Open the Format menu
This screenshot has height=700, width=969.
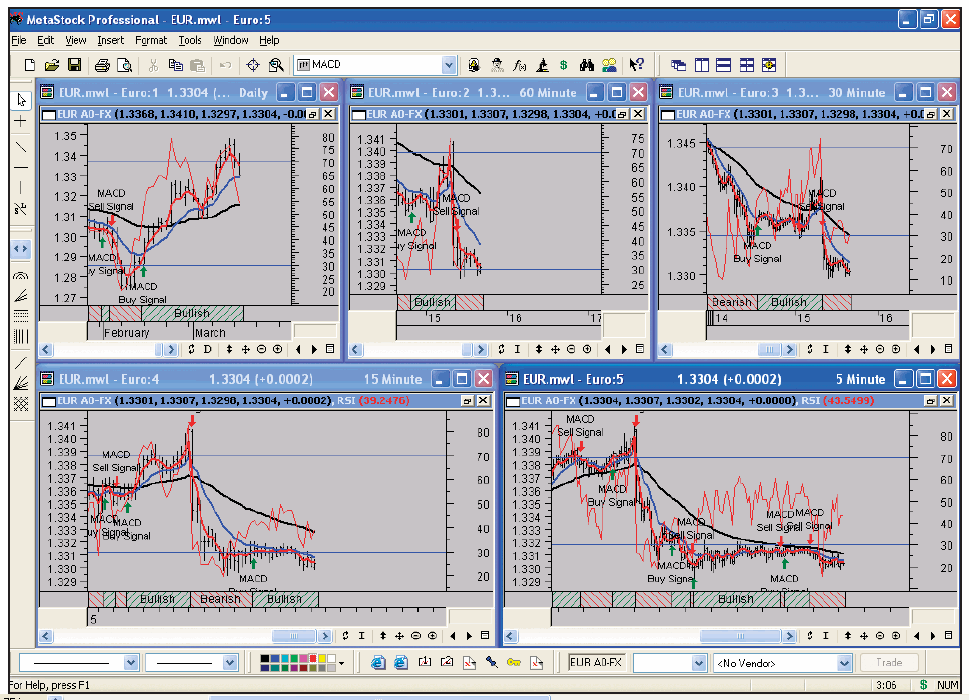pos(151,41)
